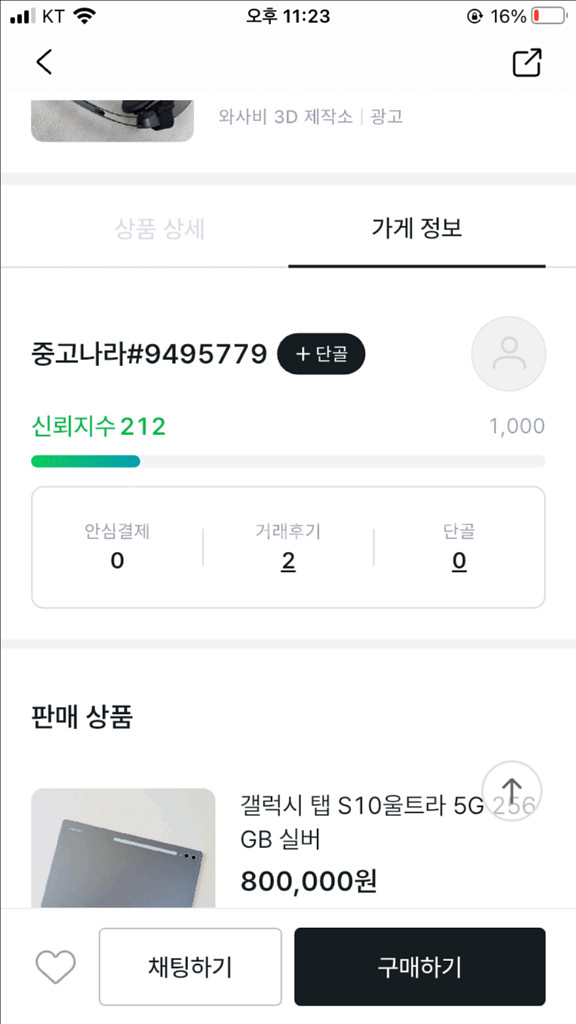Tap the back arrow to return
Image resolution: width=576 pixels, height=1024 pixels.
tap(43, 62)
